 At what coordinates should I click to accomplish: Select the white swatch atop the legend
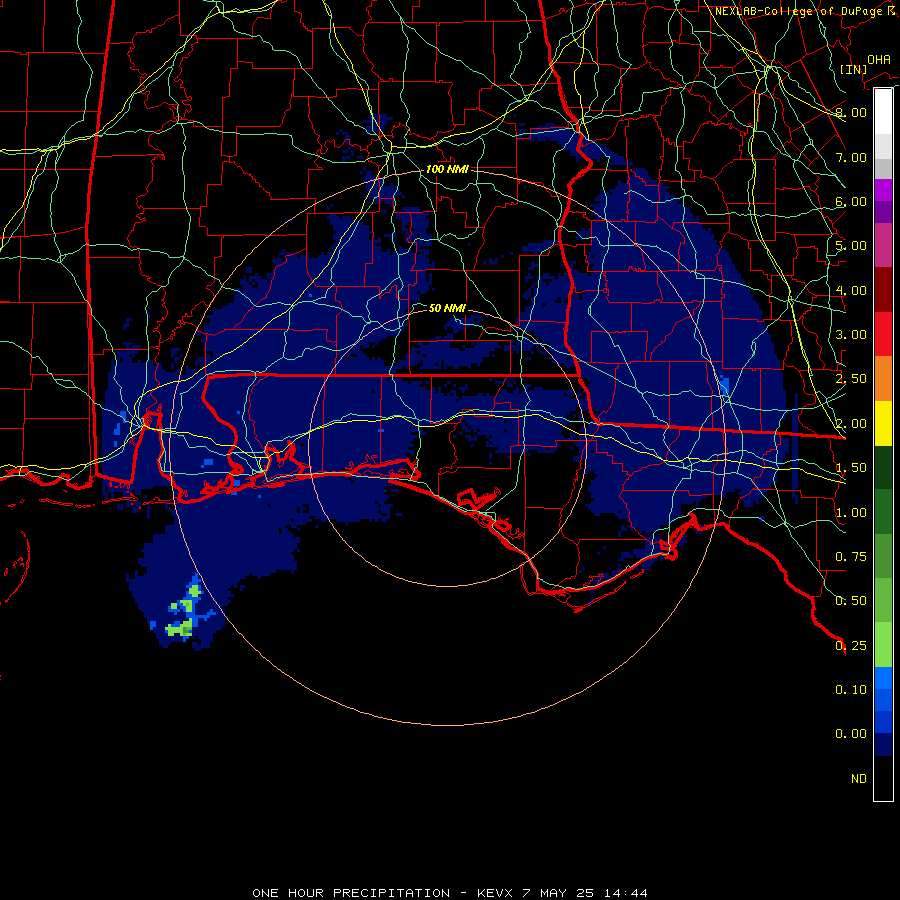883,111
